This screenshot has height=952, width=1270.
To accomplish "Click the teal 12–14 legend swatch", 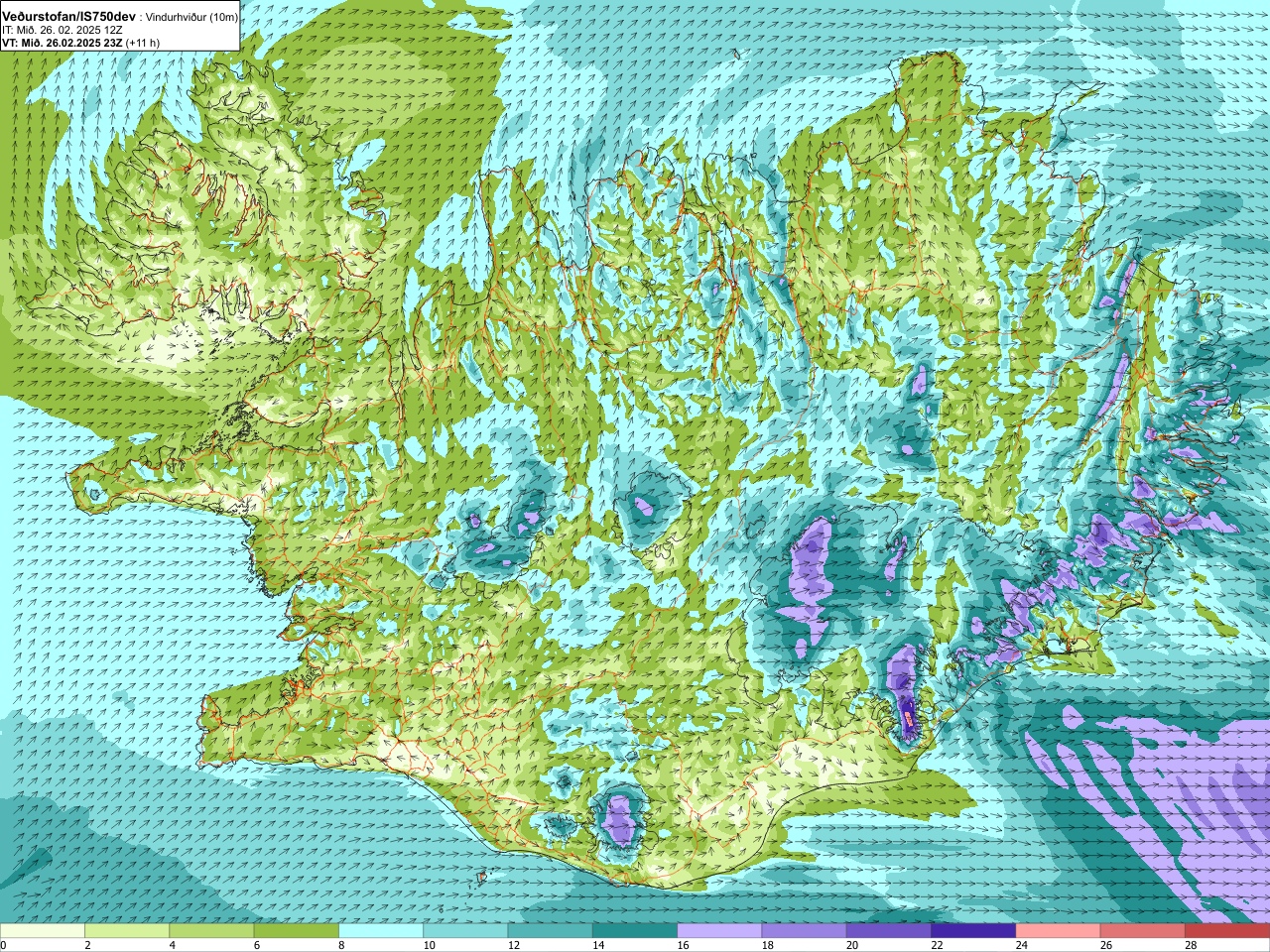I will tap(551, 931).
